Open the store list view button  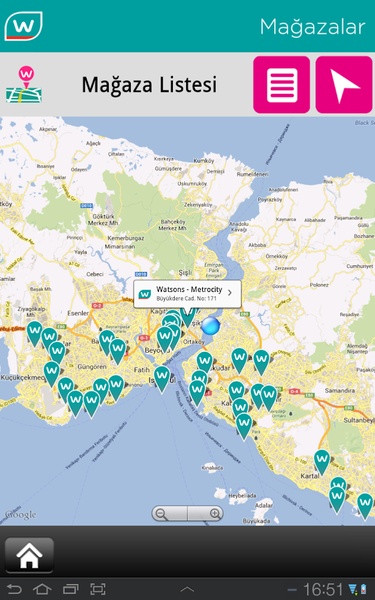pos(282,85)
